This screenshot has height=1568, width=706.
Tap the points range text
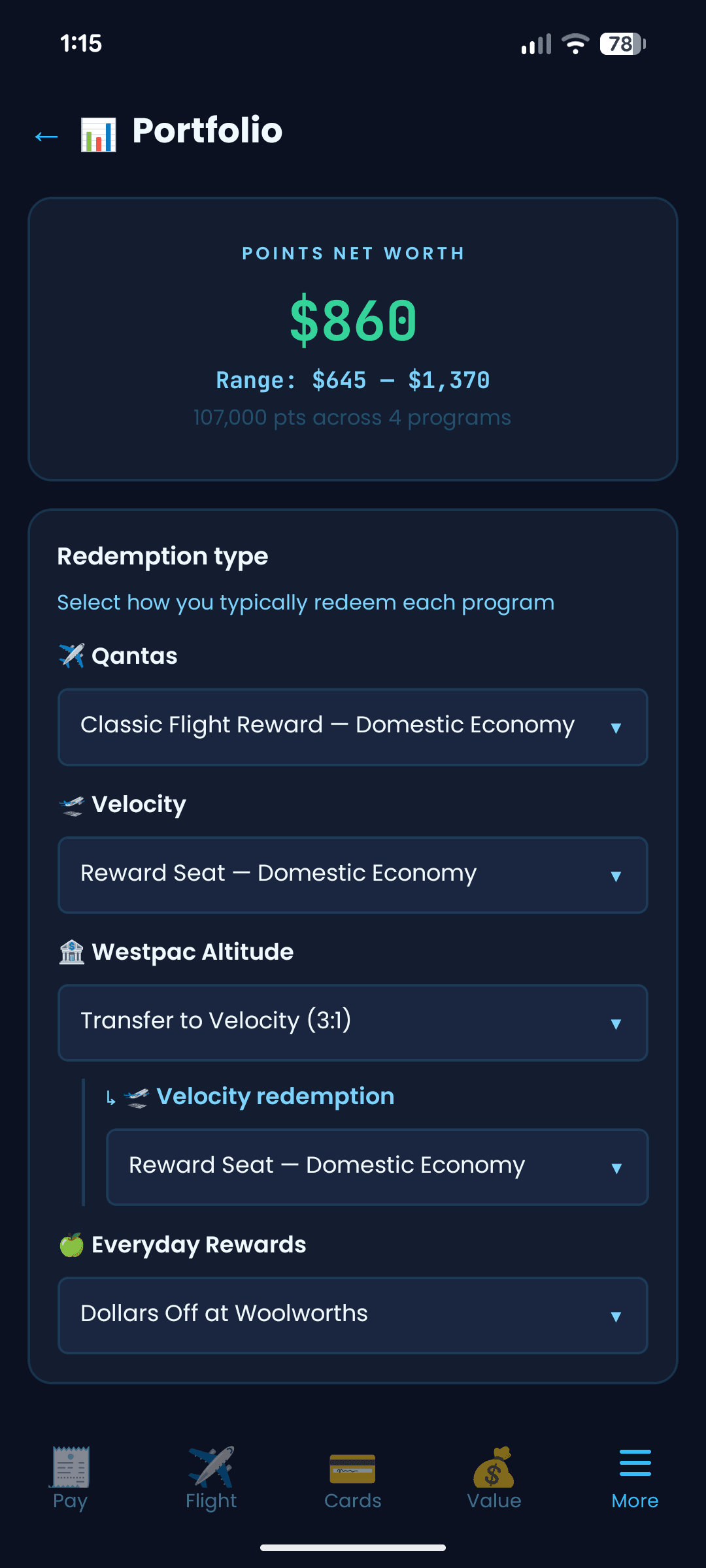point(353,380)
